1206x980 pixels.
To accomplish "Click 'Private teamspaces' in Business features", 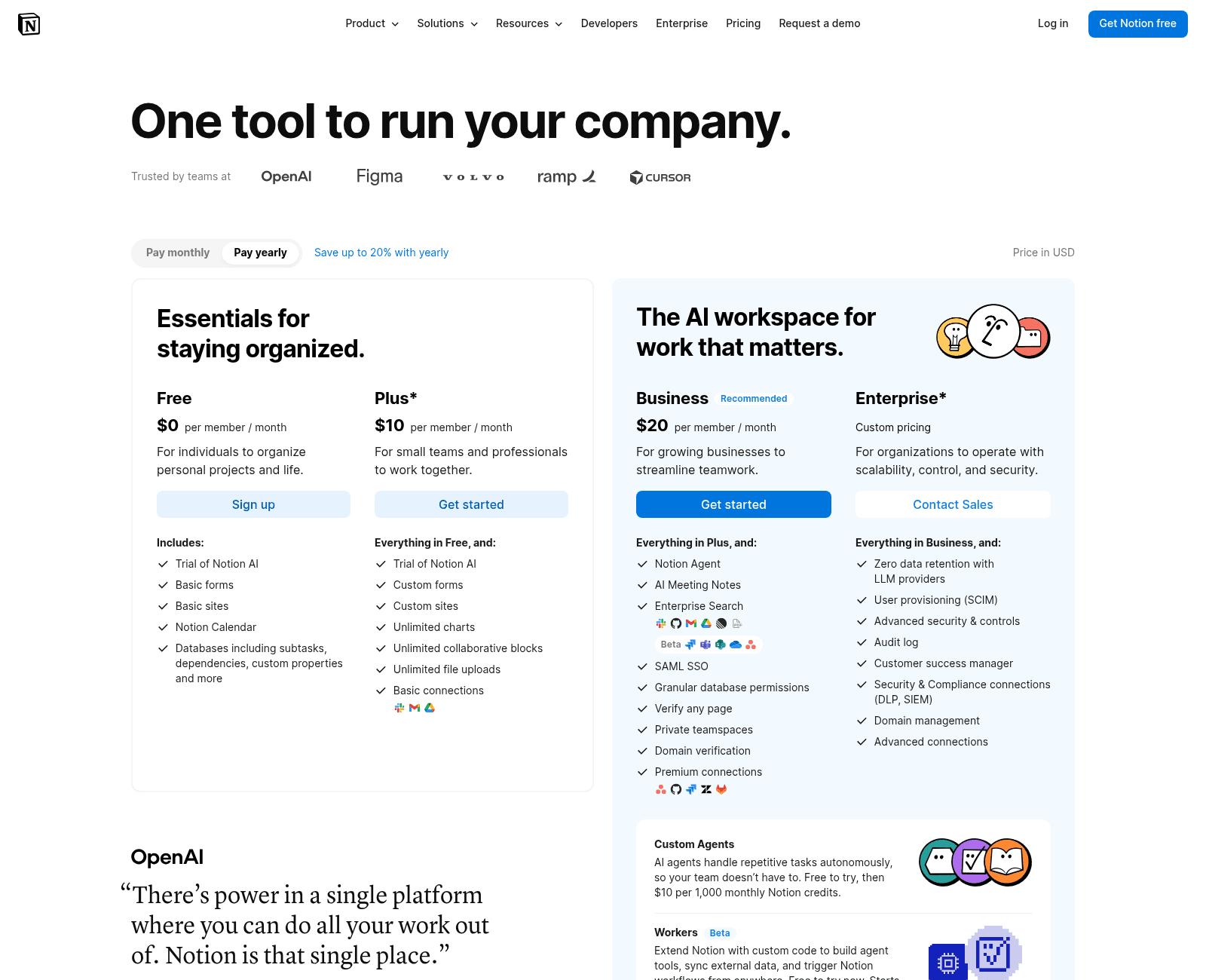I will click(704, 730).
